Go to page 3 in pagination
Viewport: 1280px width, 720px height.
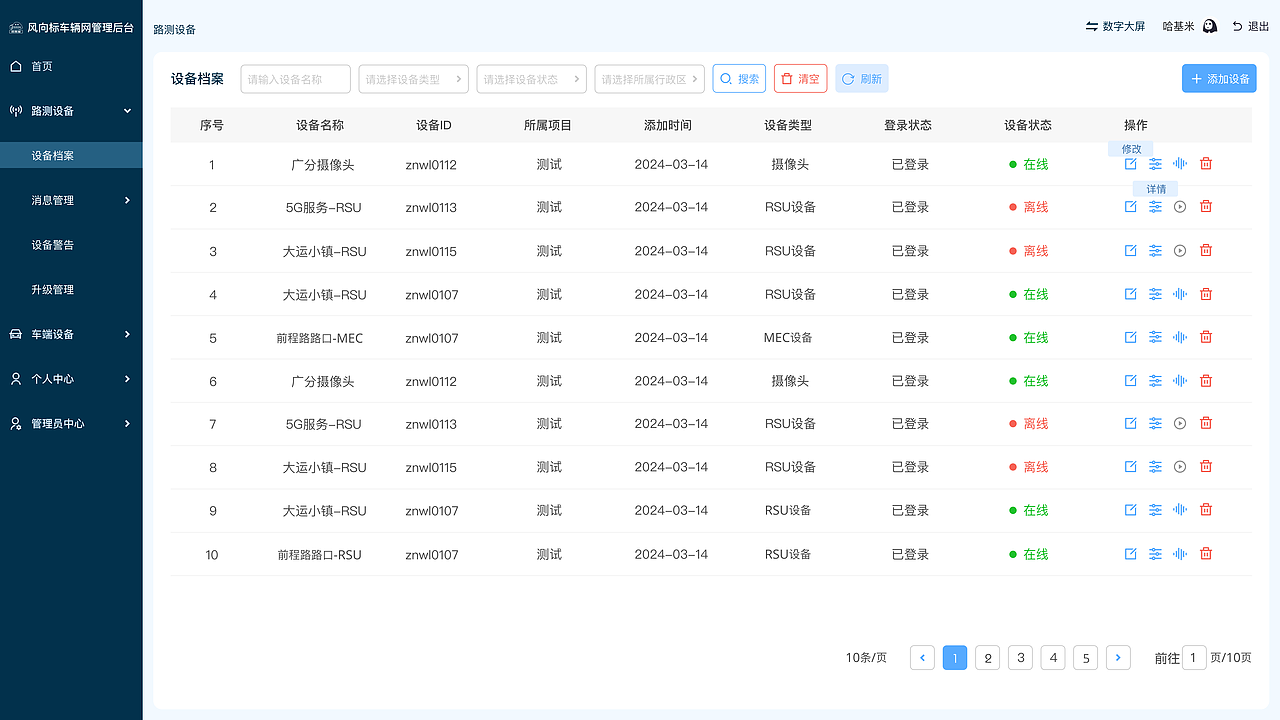tap(1020, 657)
